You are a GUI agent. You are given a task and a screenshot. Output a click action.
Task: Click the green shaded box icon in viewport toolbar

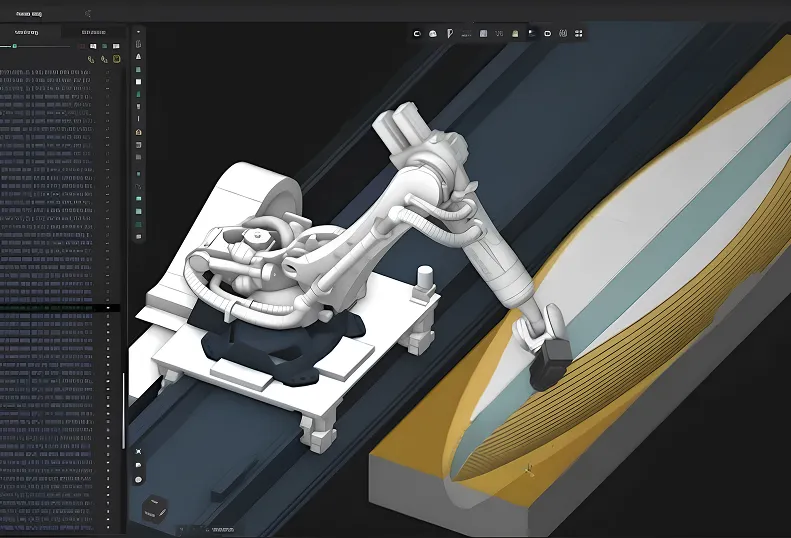click(x=514, y=33)
